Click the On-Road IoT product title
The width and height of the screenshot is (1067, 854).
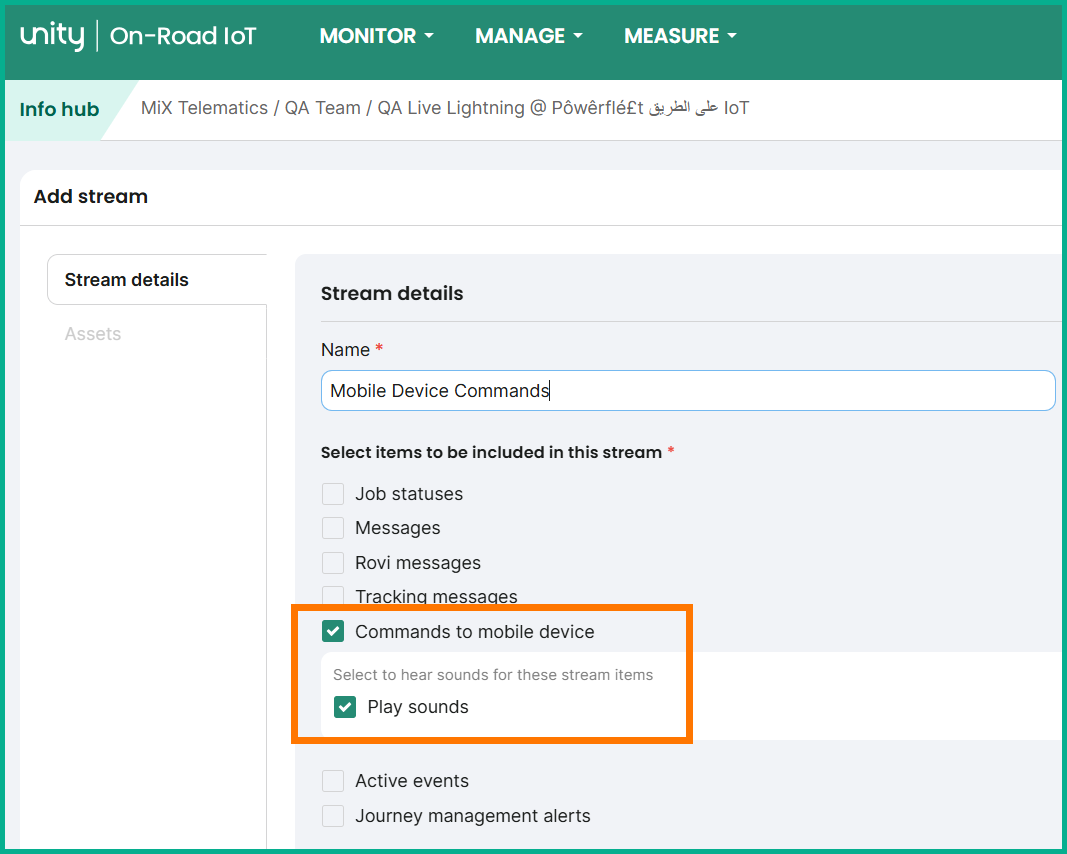pos(183,37)
